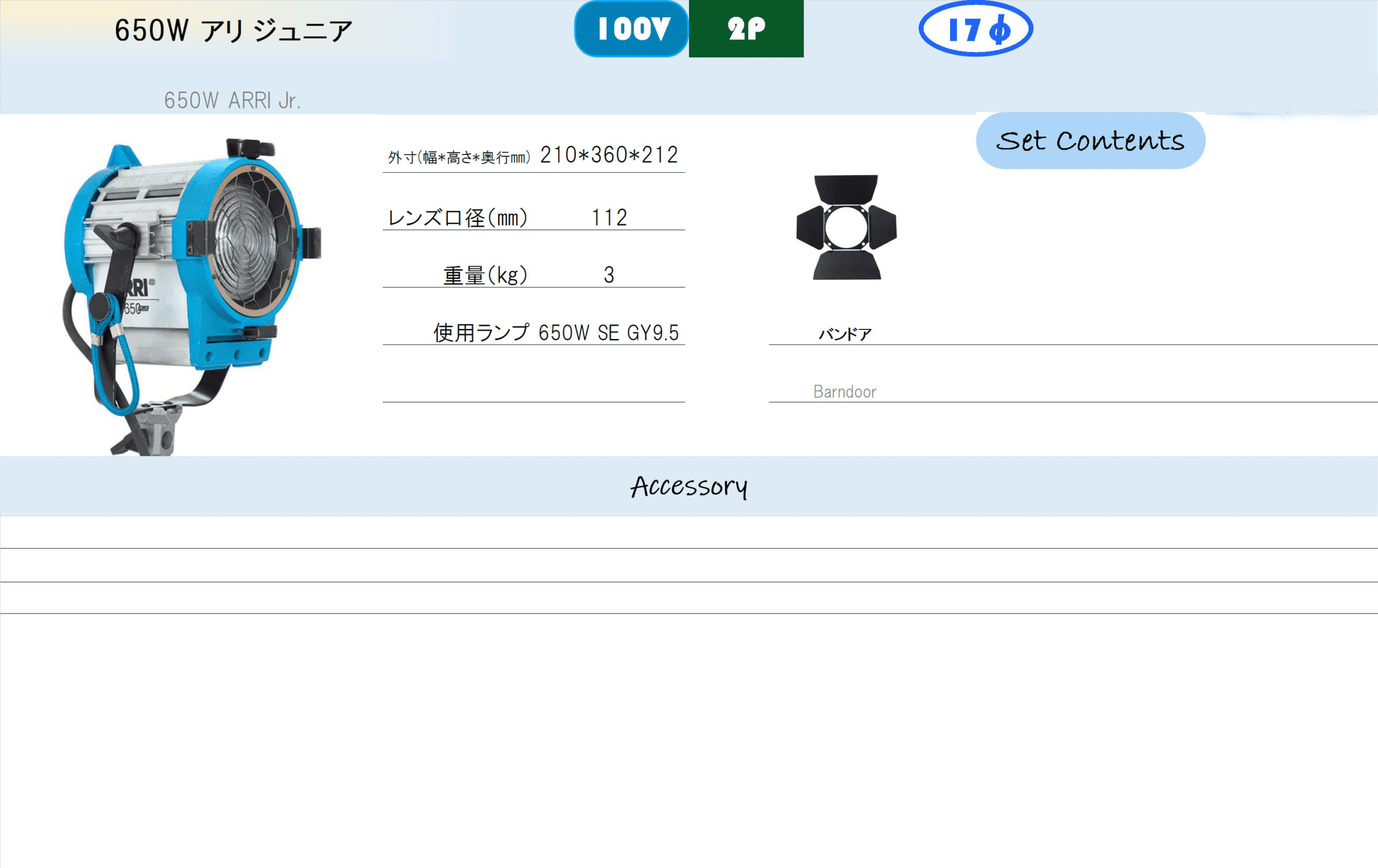Click lamp spec 650W SE GY9.5
The width and height of the screenshot is (1378, 868).
tap(609, 333)
